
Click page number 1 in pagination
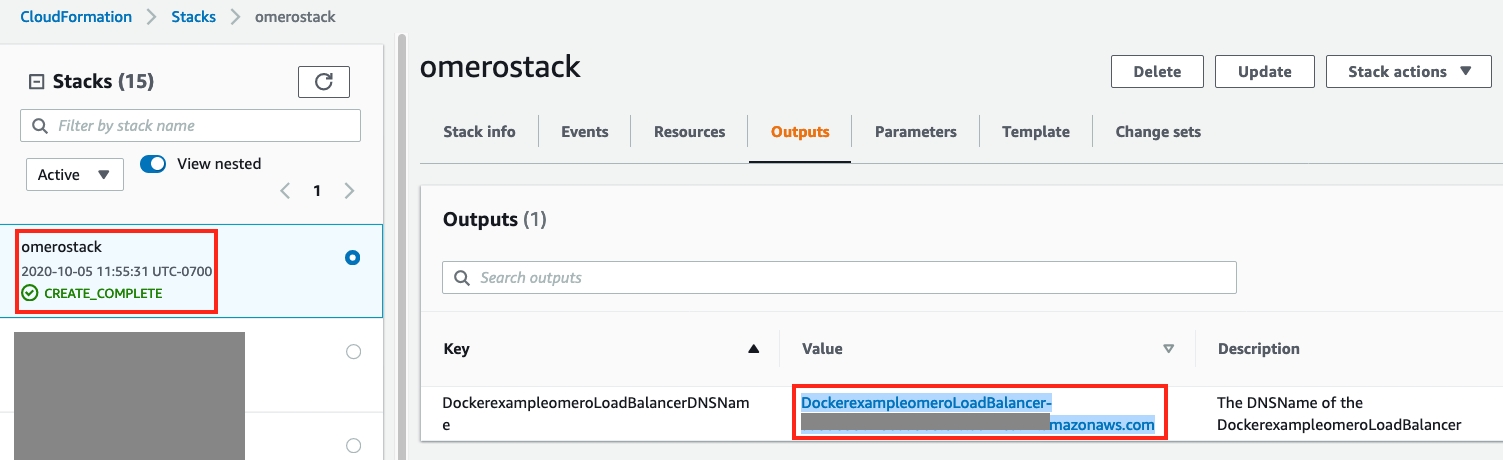pos(317,191)
